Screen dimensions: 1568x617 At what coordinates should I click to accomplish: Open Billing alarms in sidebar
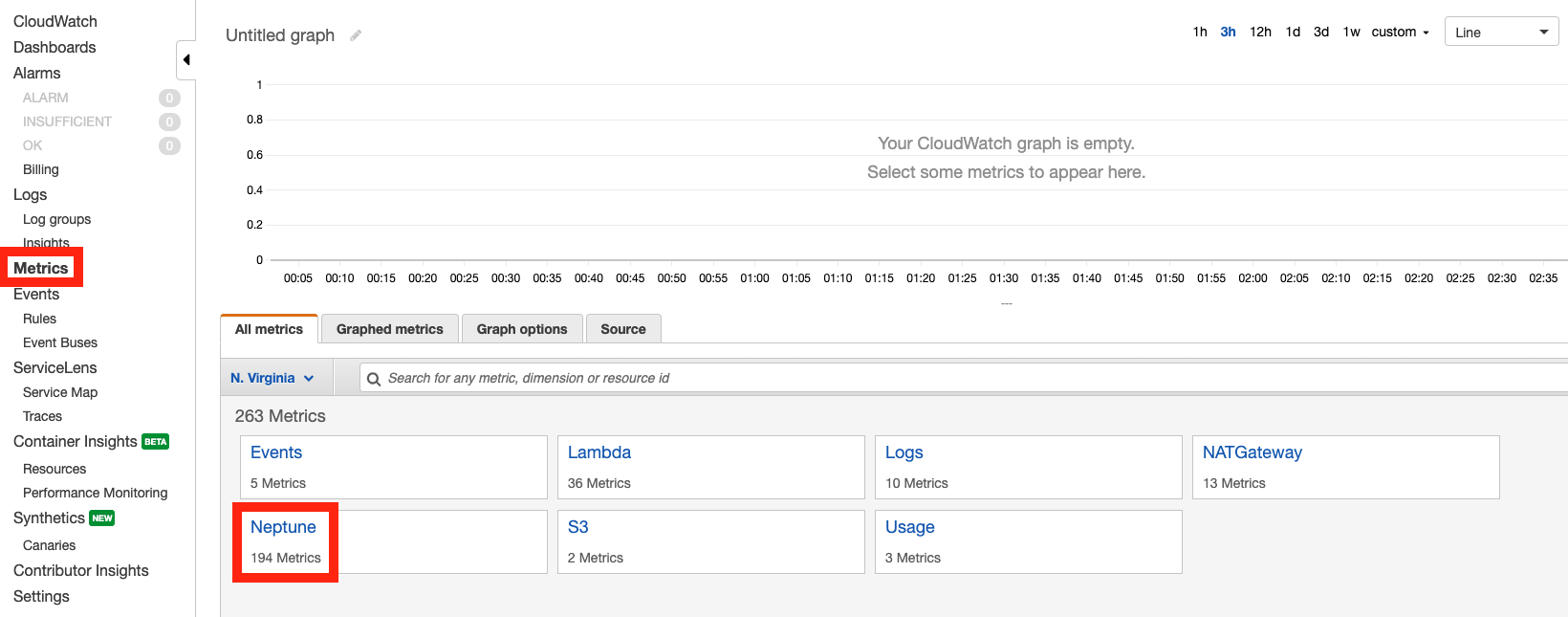pyautogui.click(x=41, y=169)
